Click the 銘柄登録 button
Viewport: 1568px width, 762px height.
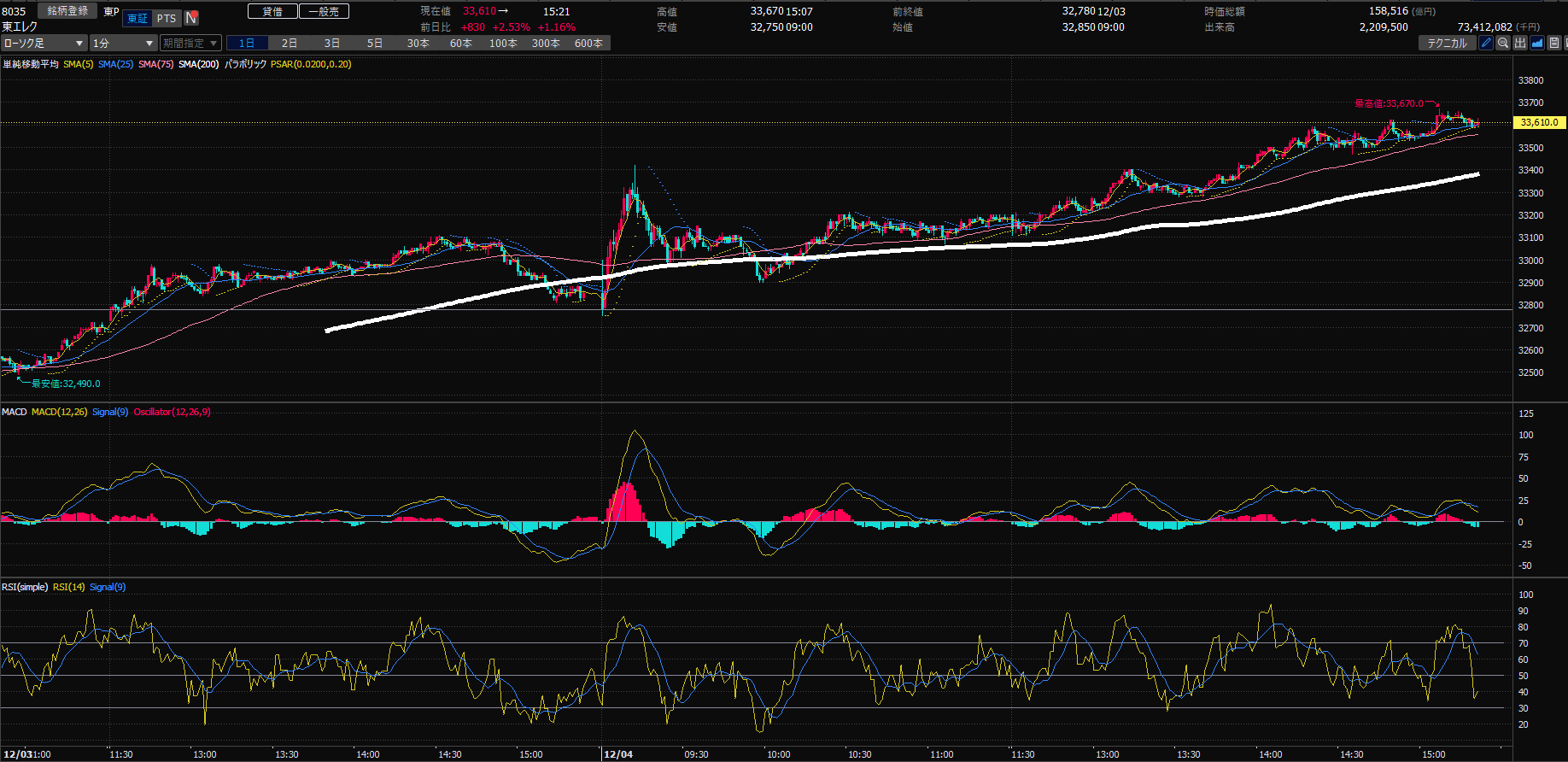tap(67, 11)
